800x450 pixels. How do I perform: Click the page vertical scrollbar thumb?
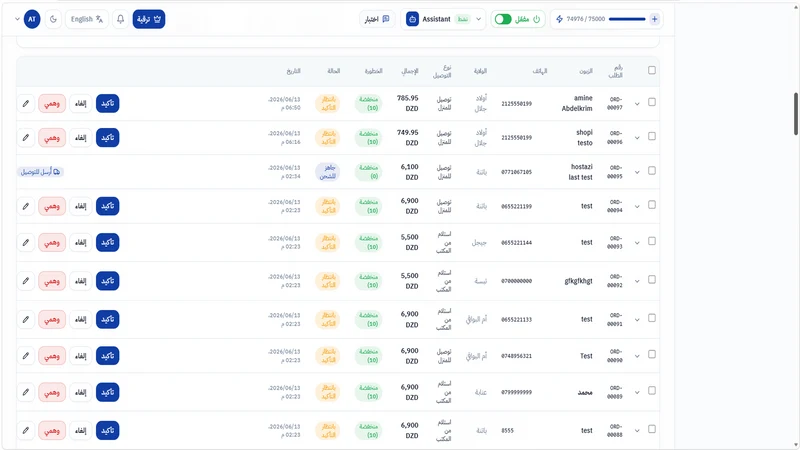point(795,113)
